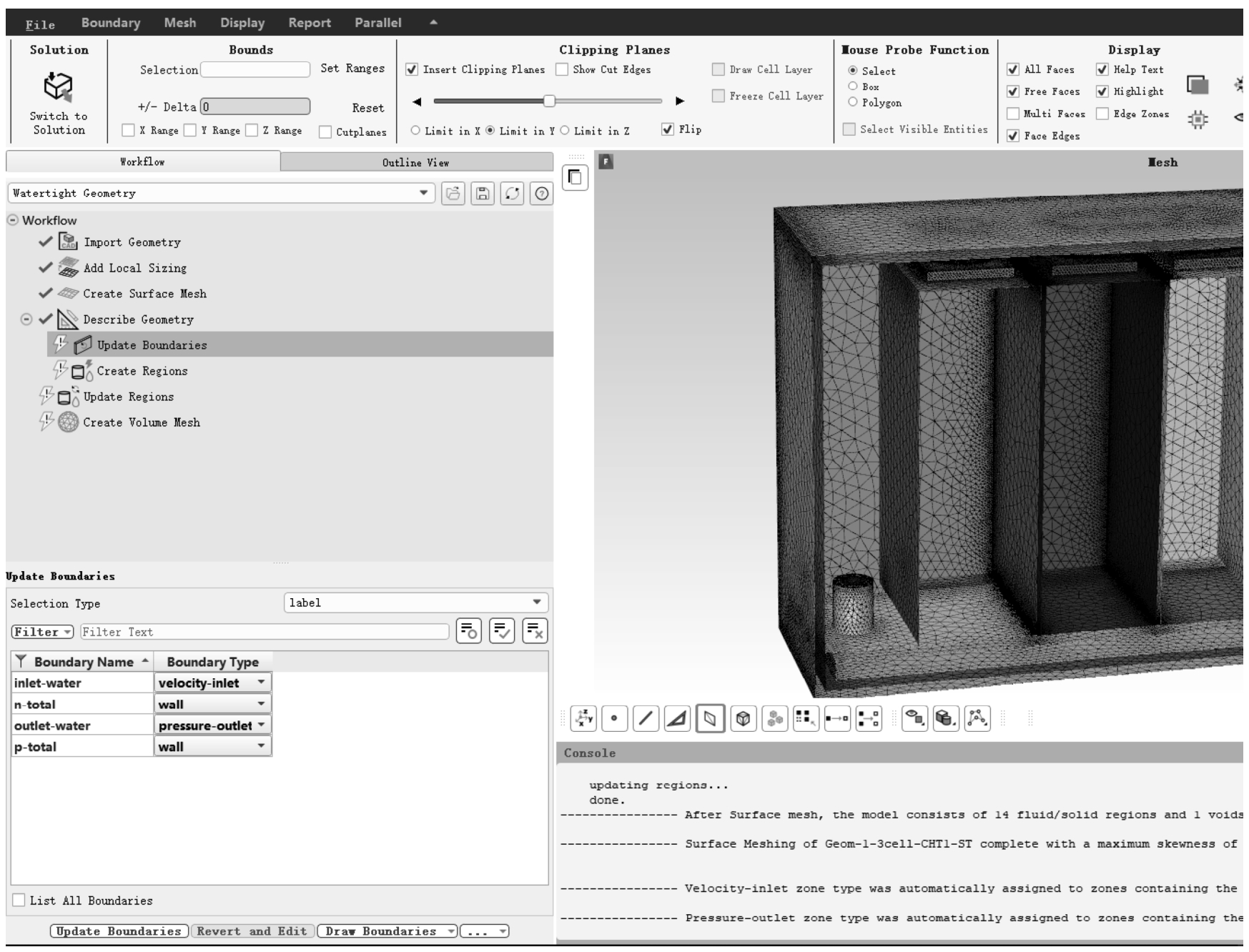
Task: Open the Watertight Geometry workflow dropdown
Action: [222, 193]
